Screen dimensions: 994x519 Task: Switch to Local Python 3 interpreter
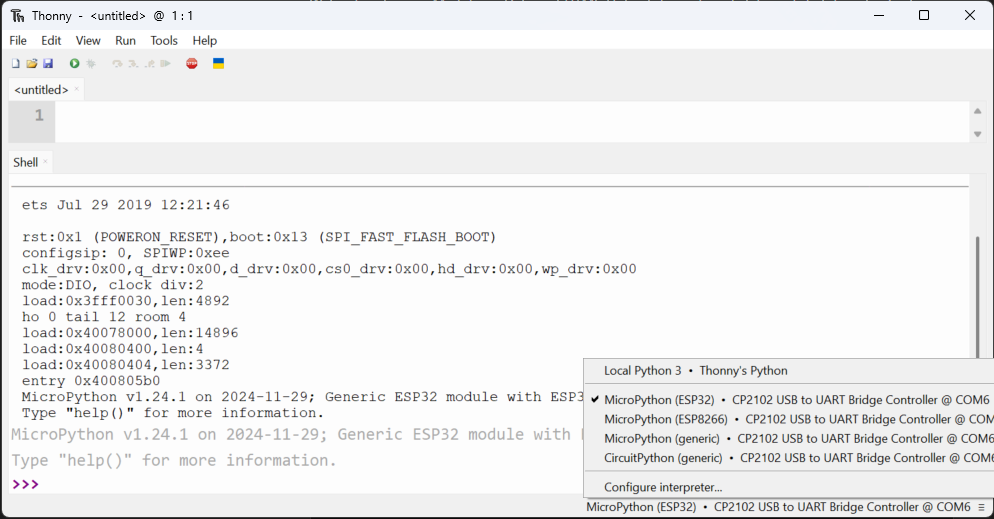click(695, 371)
